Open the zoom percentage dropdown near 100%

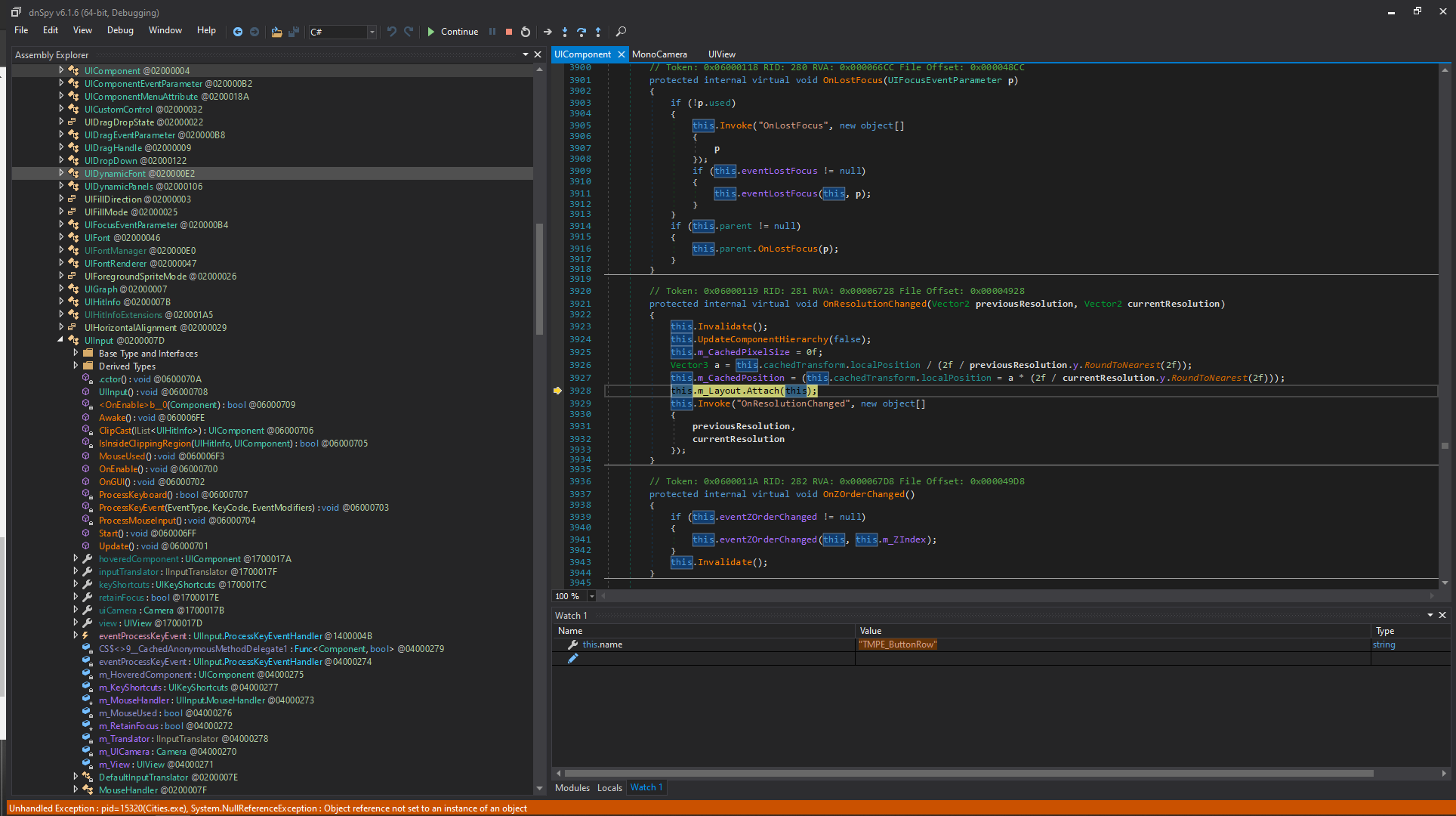pos(592,596)
